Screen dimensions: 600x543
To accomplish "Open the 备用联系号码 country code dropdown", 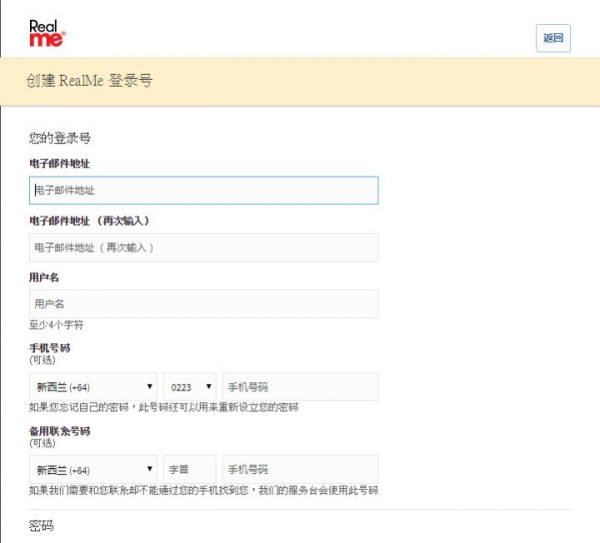I will coord(93,469).
